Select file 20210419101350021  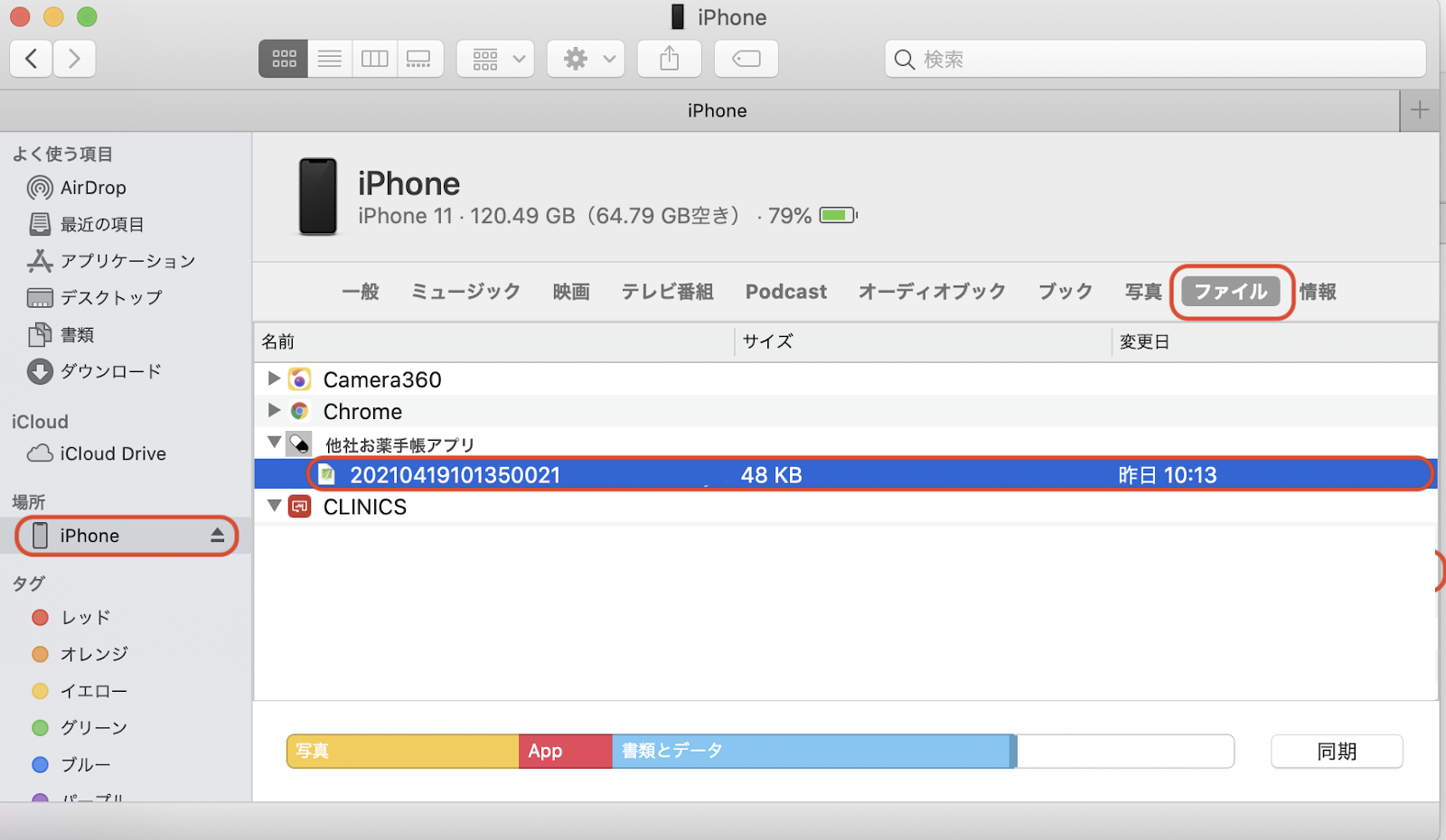click(455, 475)
